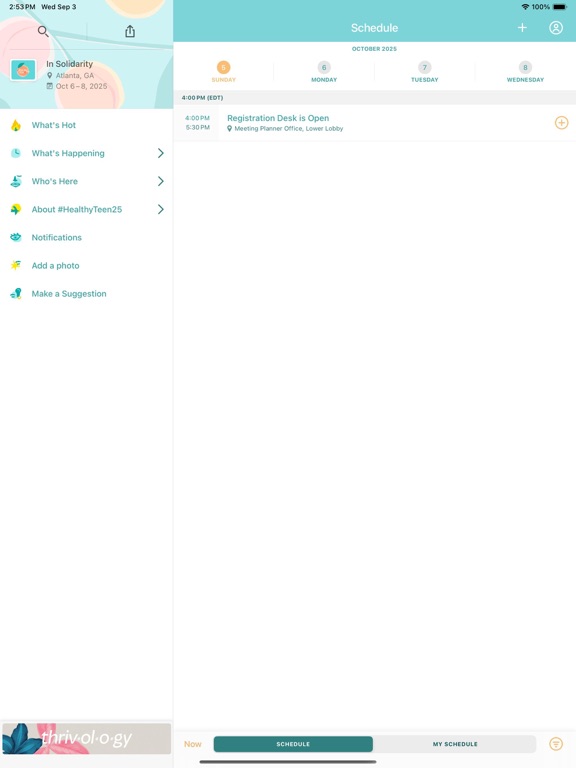Click the Oct 6–8, 2025 date text
576x768 pixels.
81,86
